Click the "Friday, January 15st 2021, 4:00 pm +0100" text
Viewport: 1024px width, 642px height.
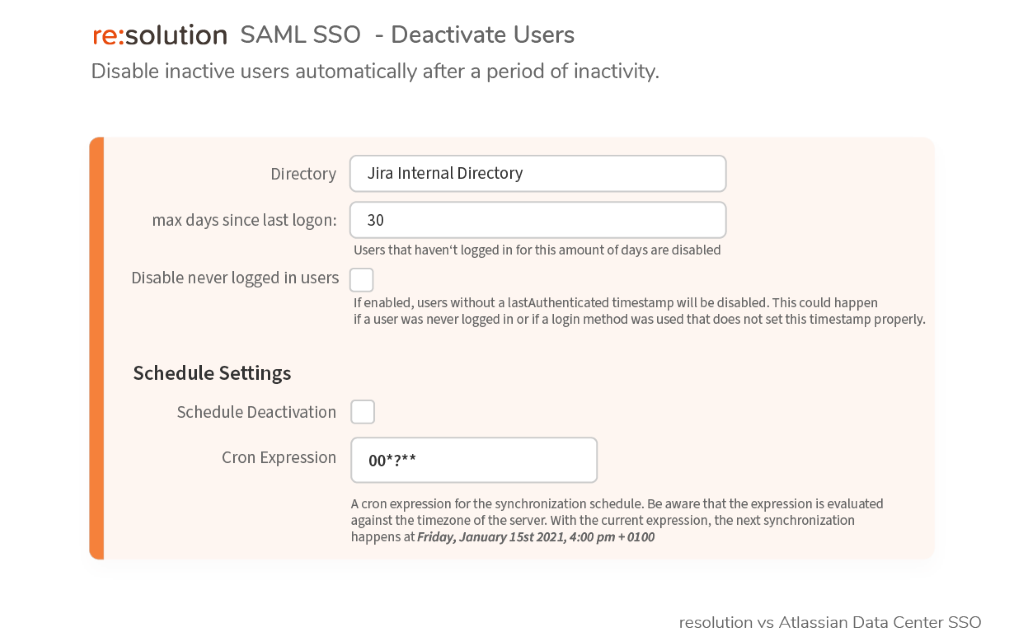(536, 537)
